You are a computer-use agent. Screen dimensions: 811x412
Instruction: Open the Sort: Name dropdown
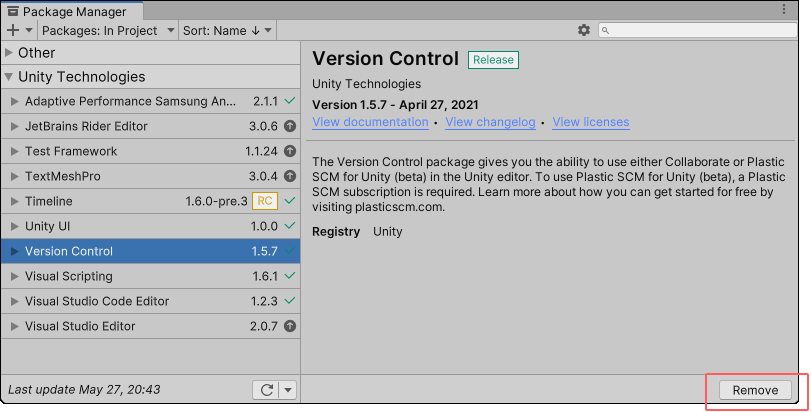pyautogui.click(x=227, y=30)
